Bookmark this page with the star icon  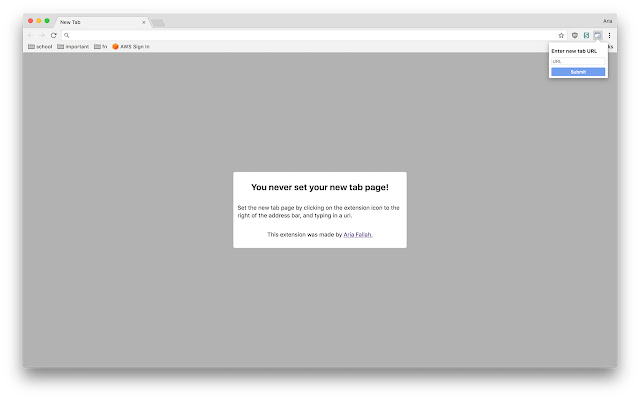[x=561, y=36]
